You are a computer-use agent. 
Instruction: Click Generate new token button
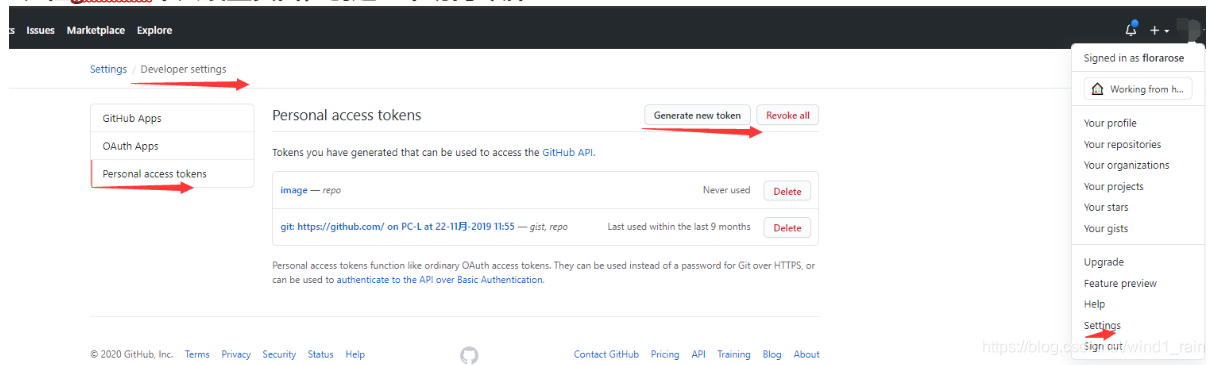point(697,115)
